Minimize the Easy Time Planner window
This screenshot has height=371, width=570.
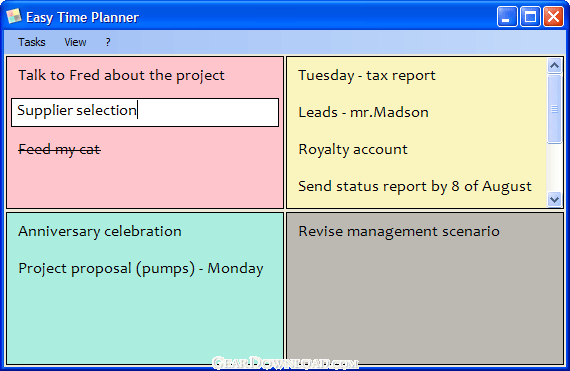coord(507,17)
